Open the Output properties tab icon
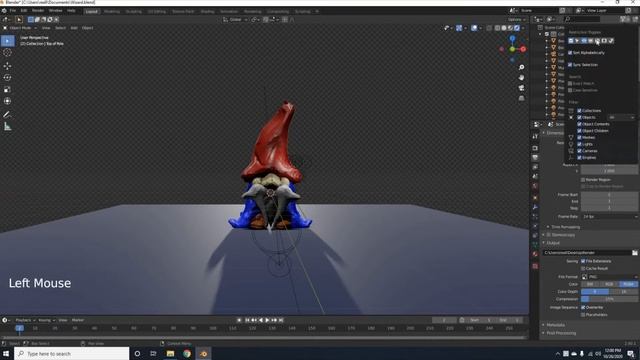The image size is (640, 360). coord(535,158)
